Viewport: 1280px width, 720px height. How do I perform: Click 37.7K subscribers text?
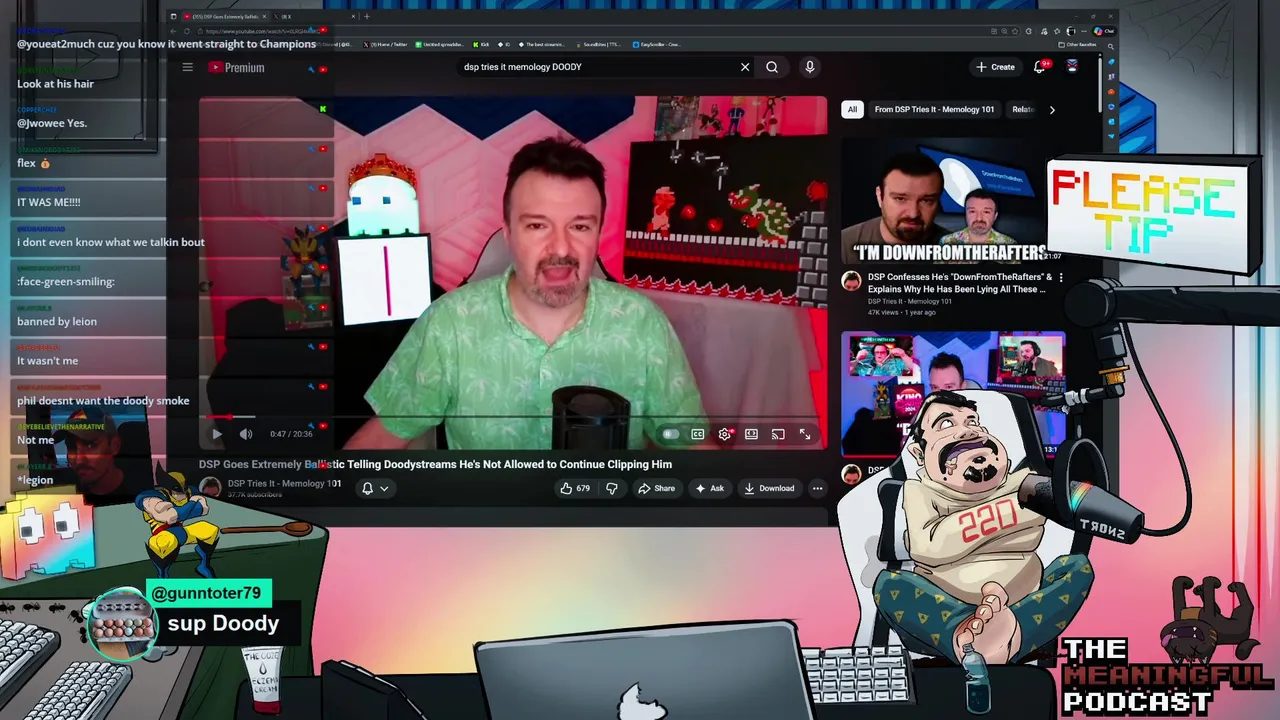pos(255,495)
